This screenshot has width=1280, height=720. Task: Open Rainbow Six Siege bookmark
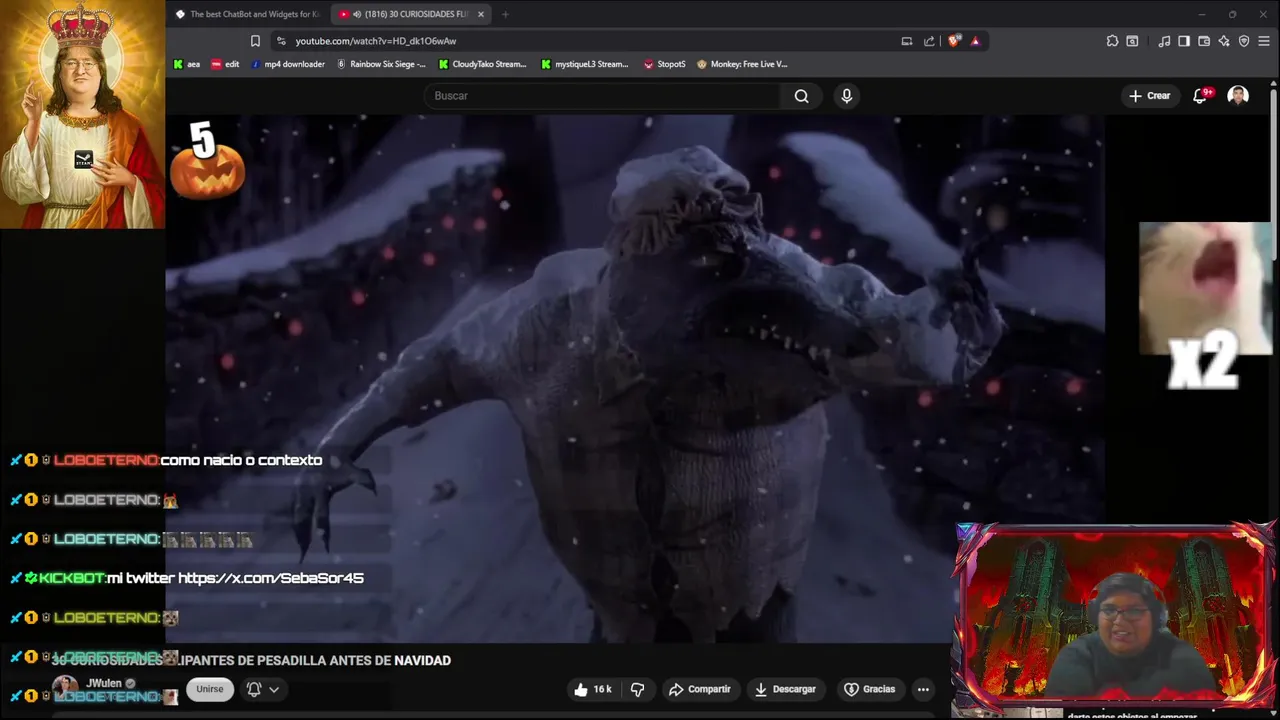tap(381, 64)
